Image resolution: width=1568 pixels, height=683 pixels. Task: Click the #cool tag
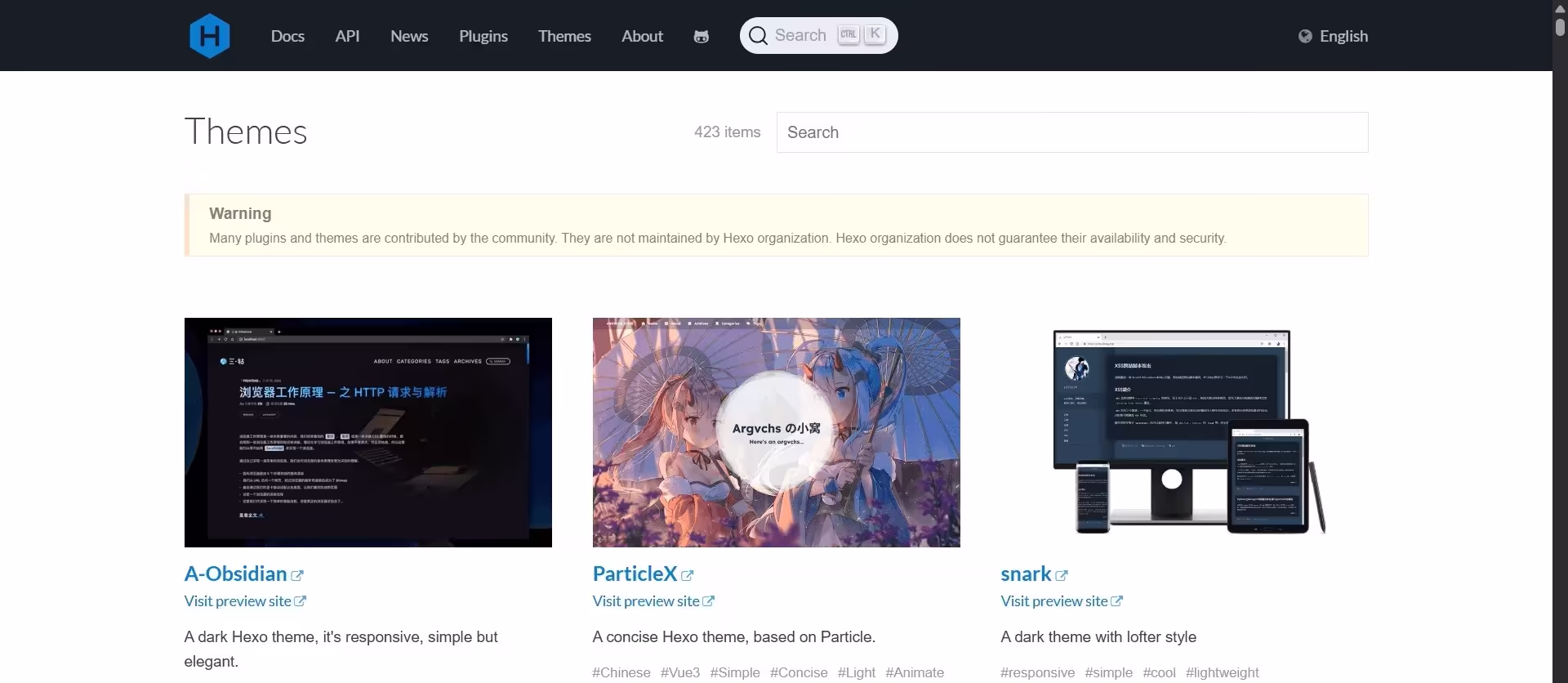click(1160, 672)
